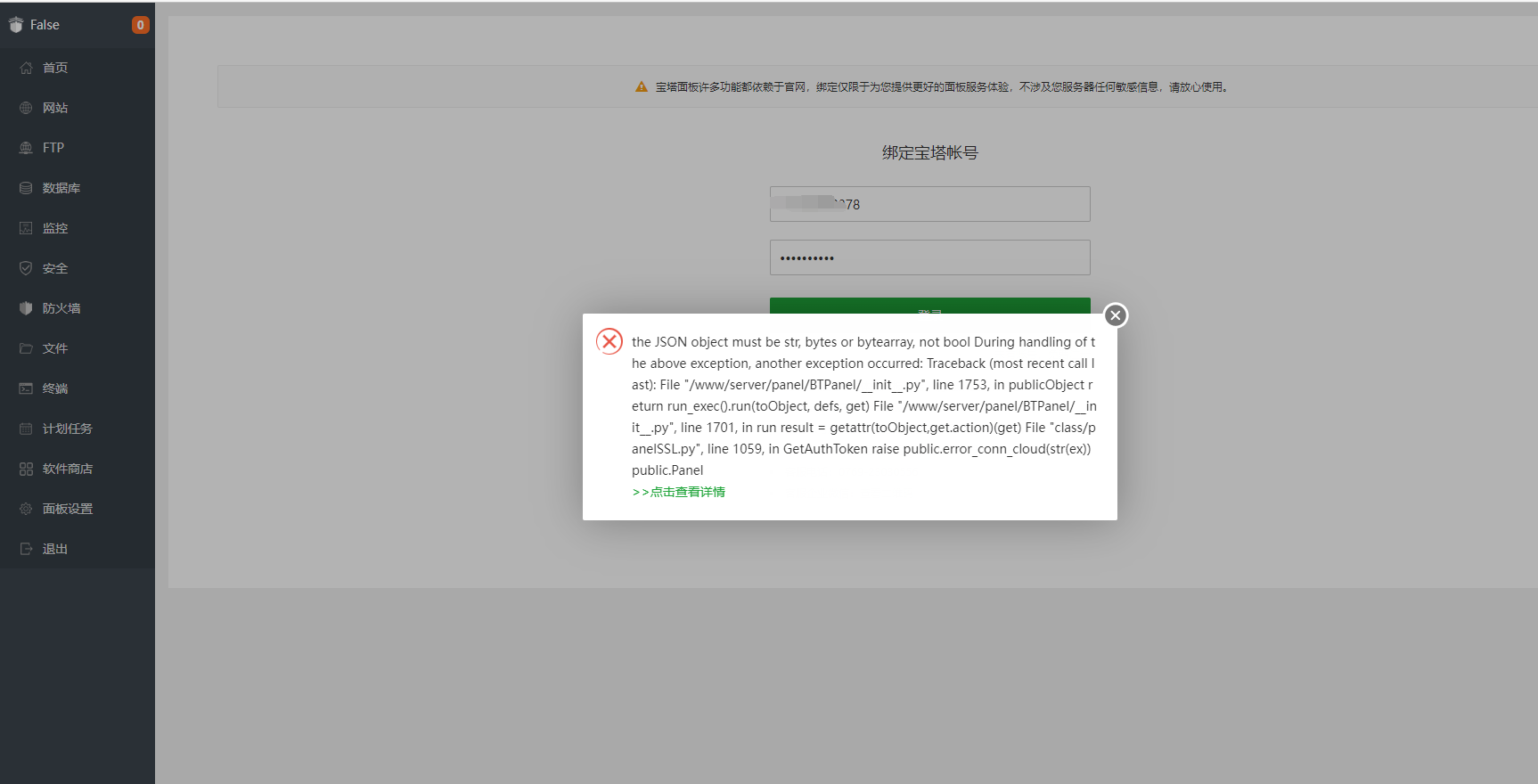Click the folder icon beside 文件
This screenshot has height=784, width=1538.
(x=26, y=348)
